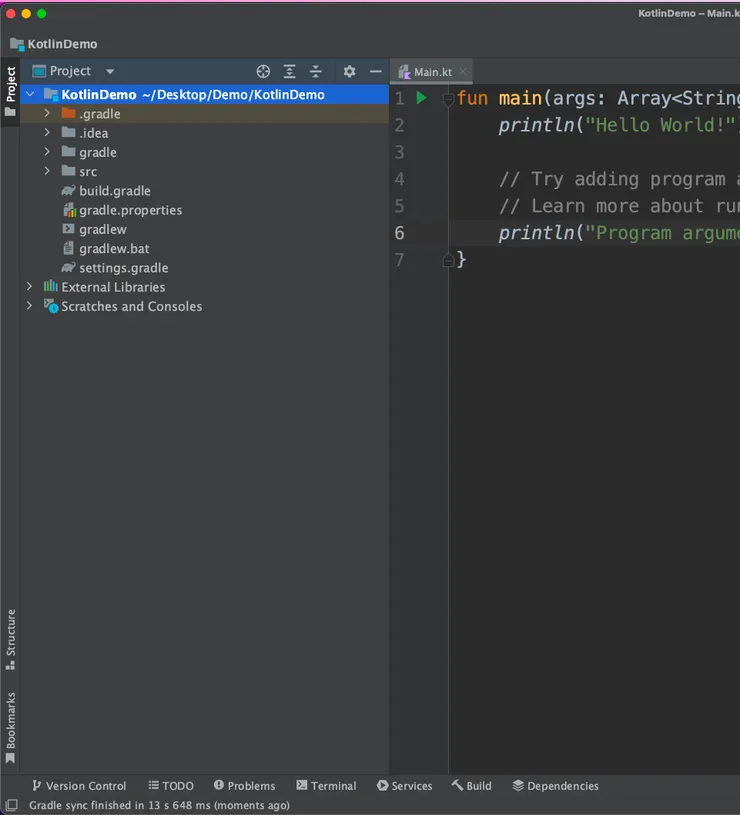This screenshot has width=740, height=815.
Task: Open the Build tool window
Action: click(471, 785)
